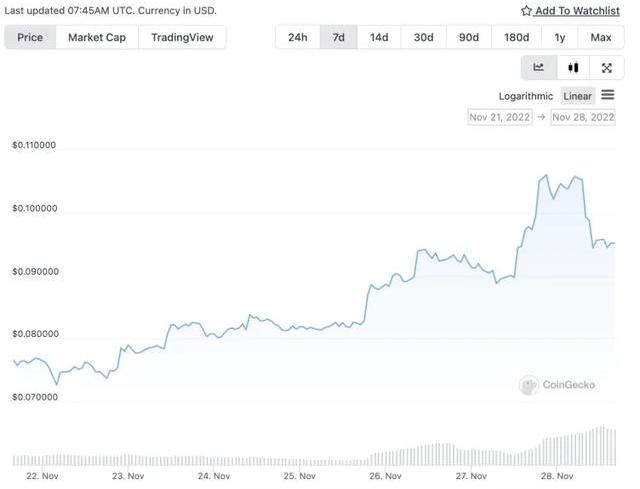The image size is (640, 489).
Task: Open the TradingView tab
Action: [183, 37]
